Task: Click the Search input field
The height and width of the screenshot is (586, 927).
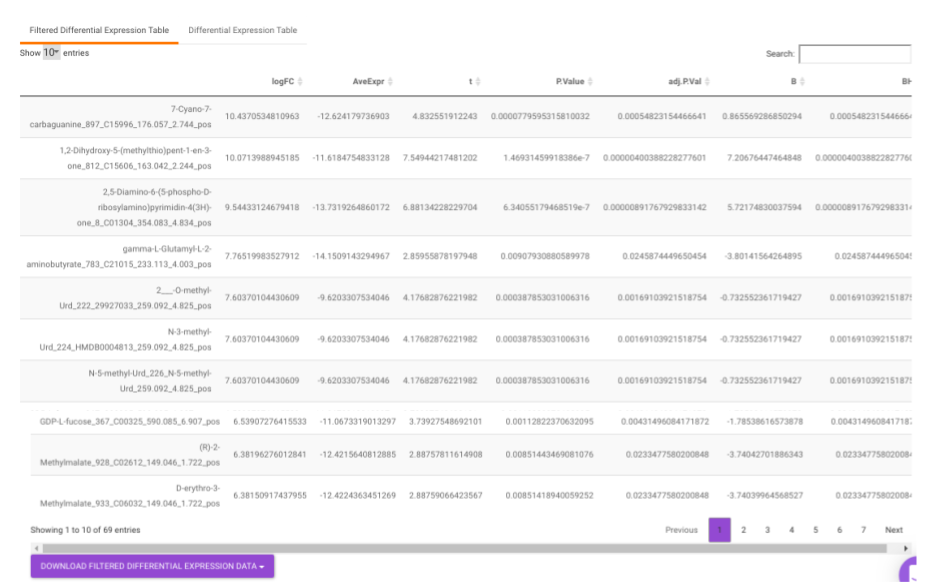Action: pyautogui.click(x=855, y=54)
